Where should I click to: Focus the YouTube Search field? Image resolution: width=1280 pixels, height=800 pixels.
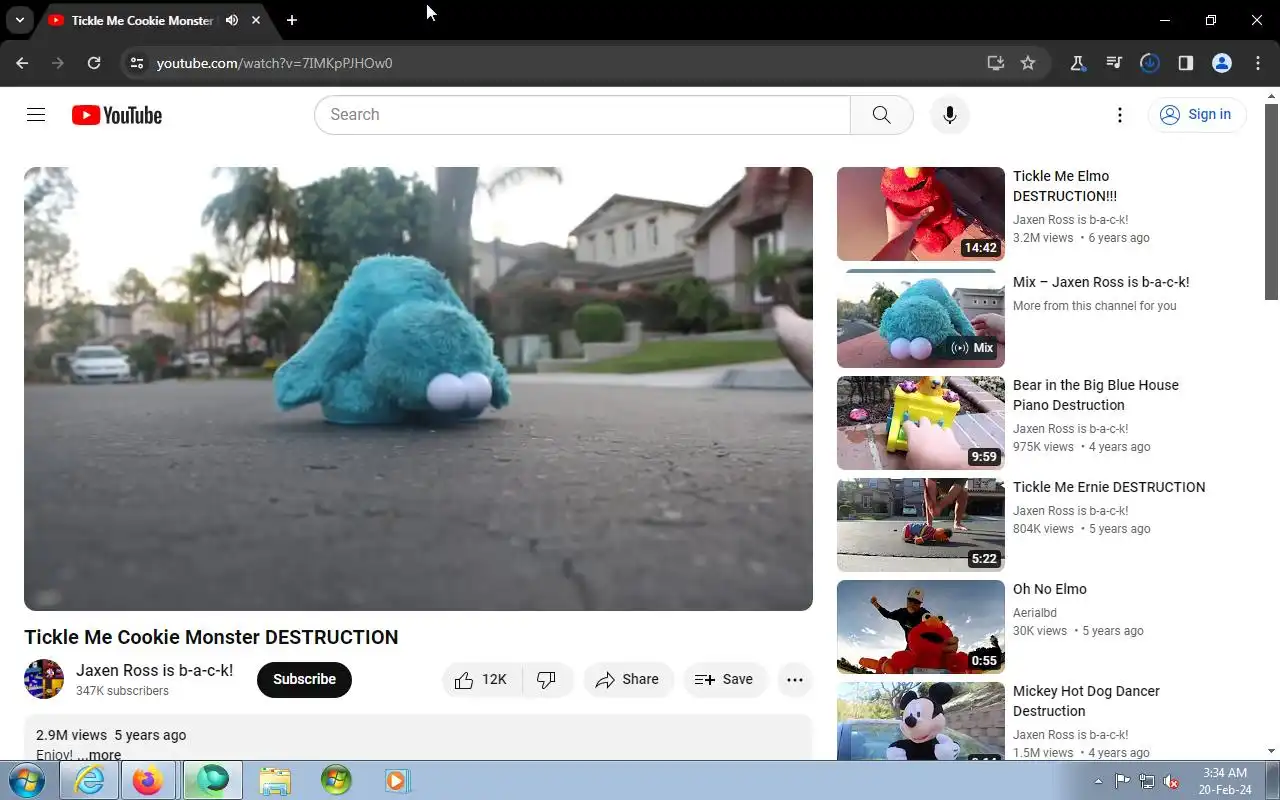tap(582, 115)
